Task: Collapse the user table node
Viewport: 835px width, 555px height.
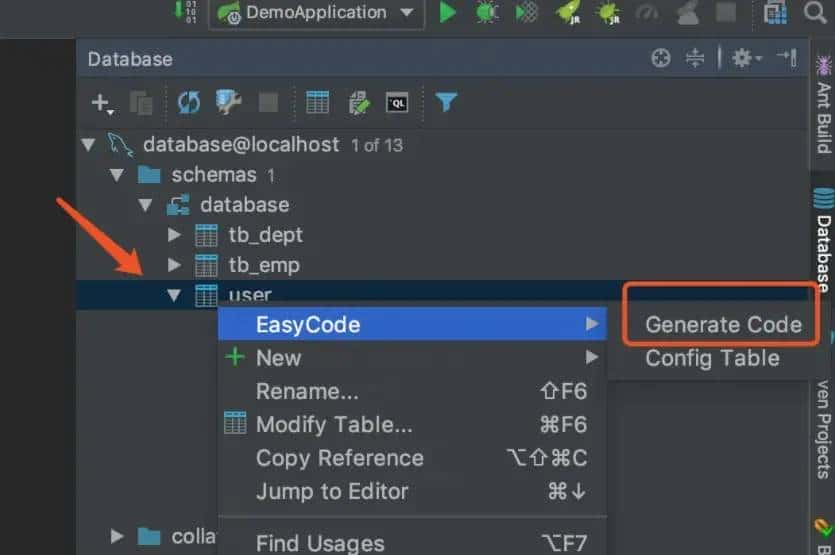Action: 174,295
